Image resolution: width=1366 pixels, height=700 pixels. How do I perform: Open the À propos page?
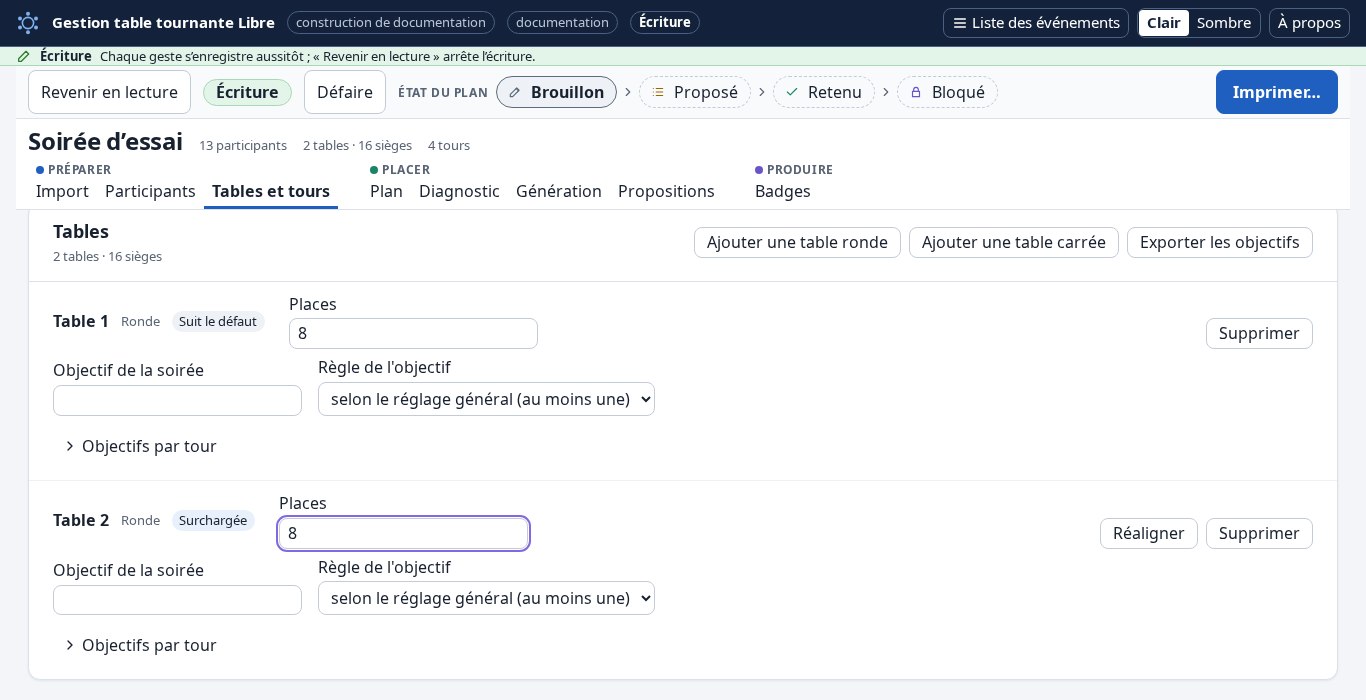(1309, 23)
